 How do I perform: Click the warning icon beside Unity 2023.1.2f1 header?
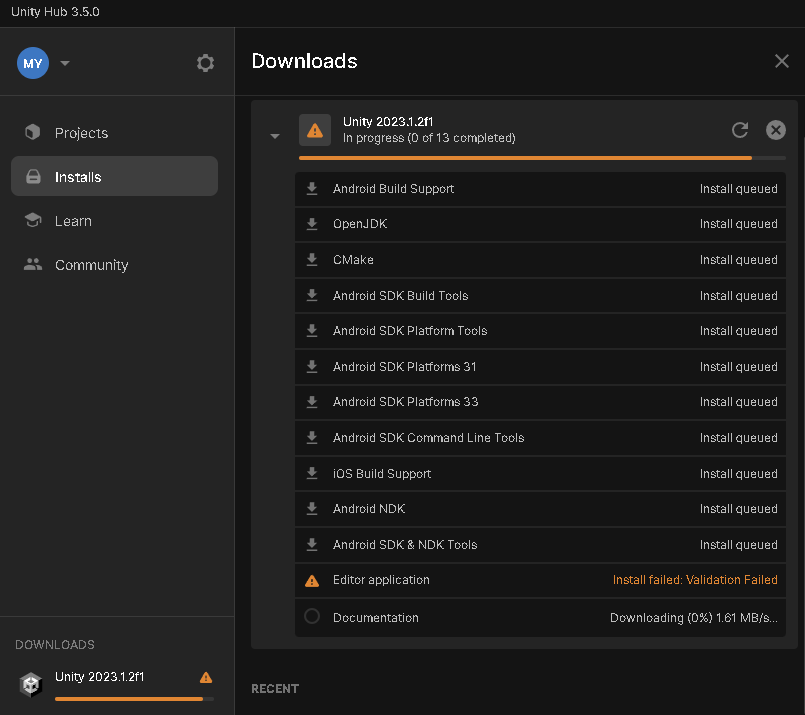point(315,130)
